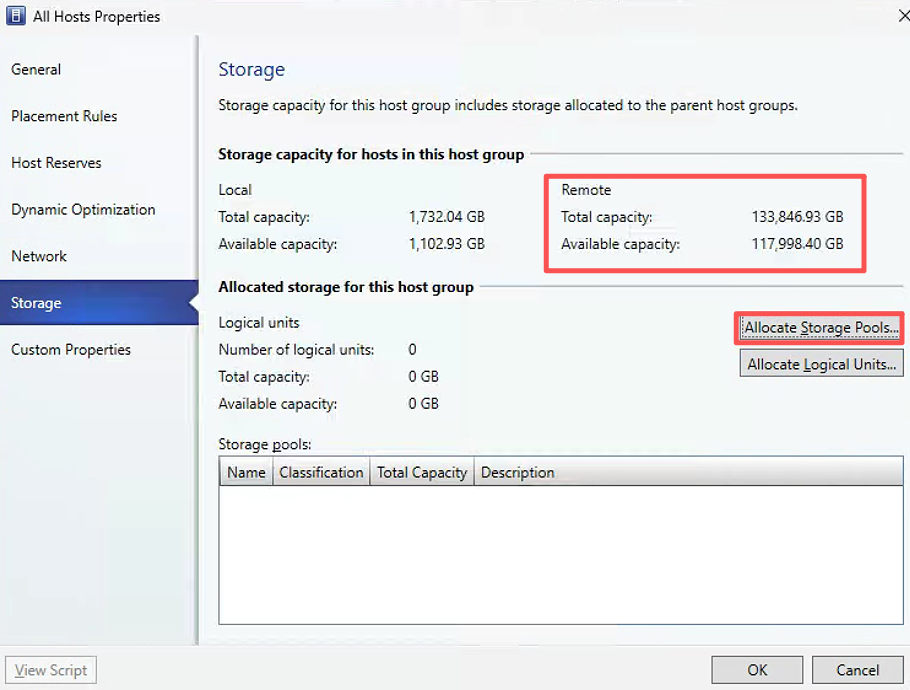
Task: Select remote total capacity 133,846.93 GB
Action: point(797,217)
